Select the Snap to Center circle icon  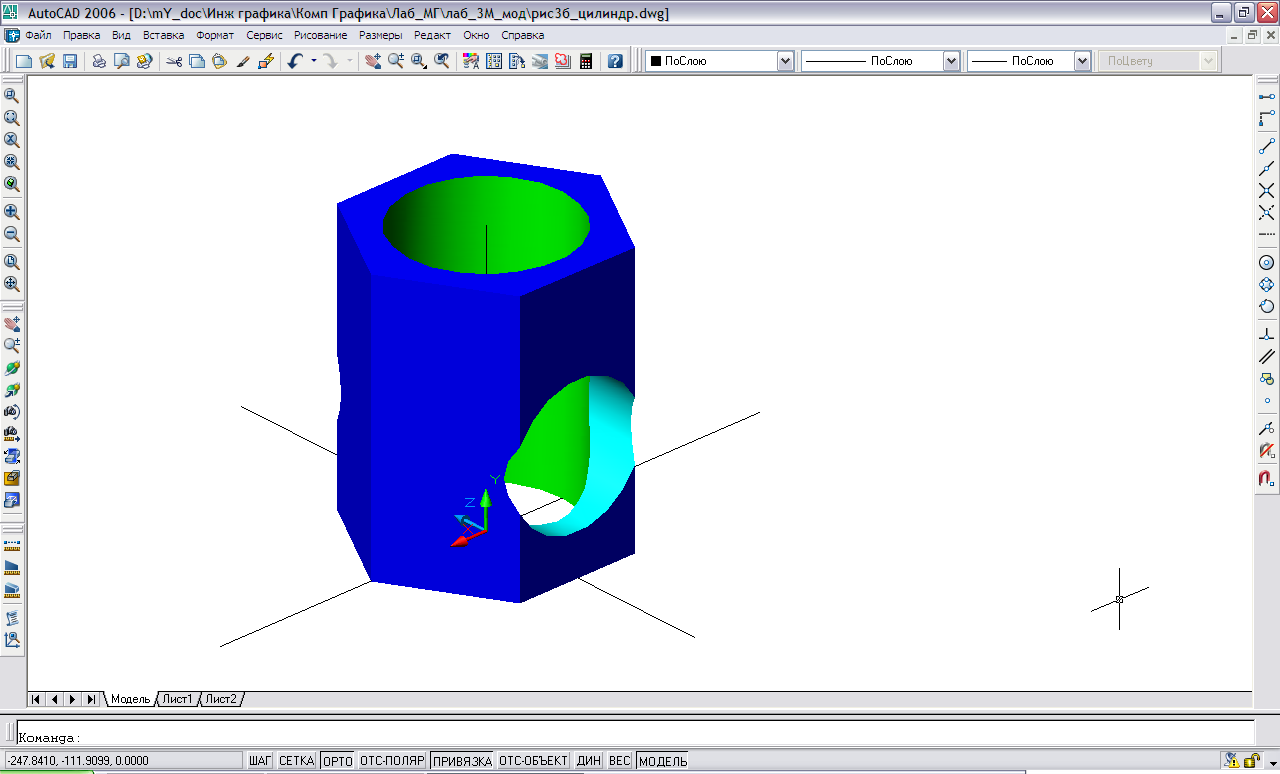pyautogui.click(x=1266, y=262)
